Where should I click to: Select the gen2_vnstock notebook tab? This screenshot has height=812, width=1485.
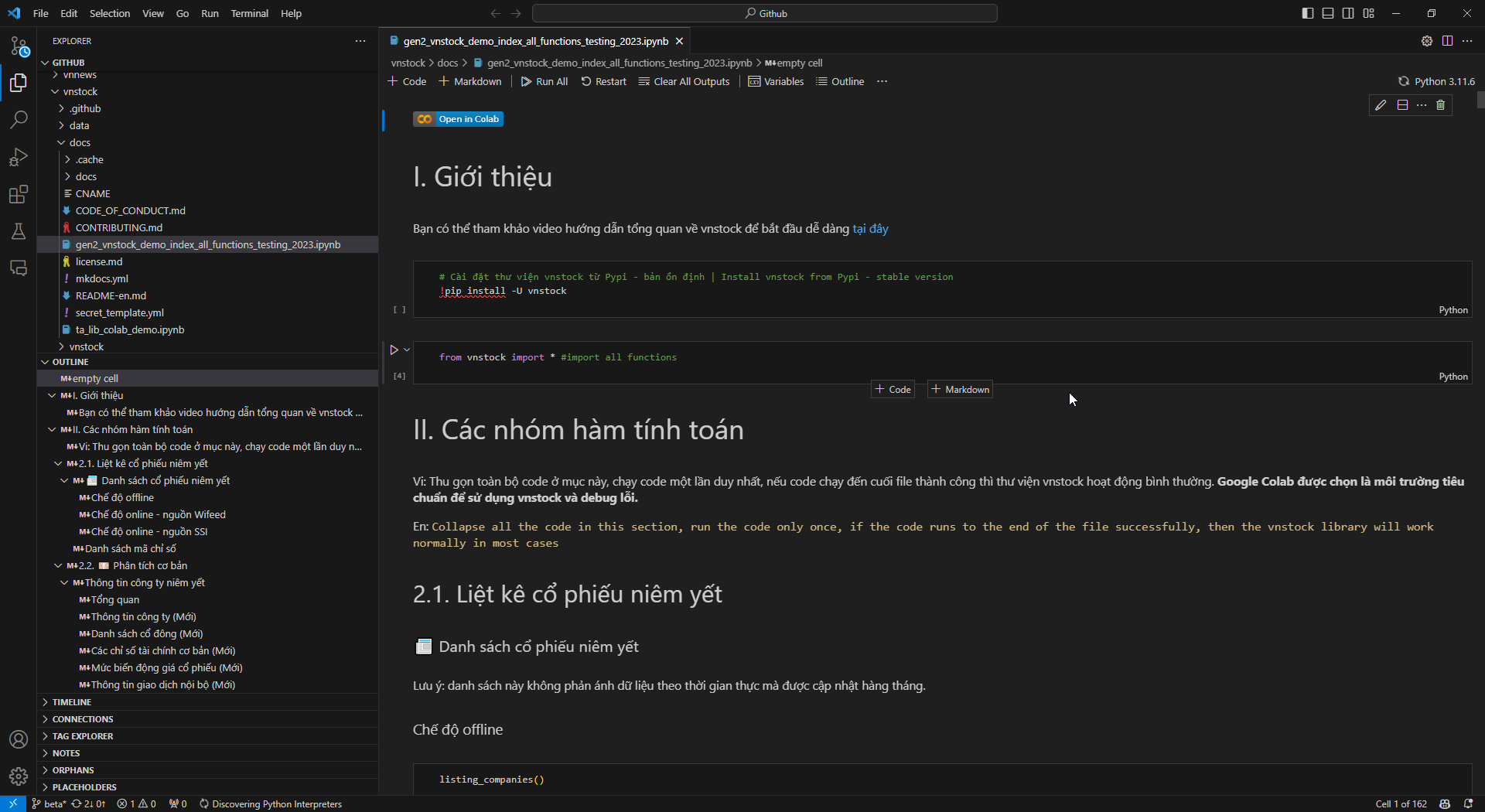[x=534, y=41]
